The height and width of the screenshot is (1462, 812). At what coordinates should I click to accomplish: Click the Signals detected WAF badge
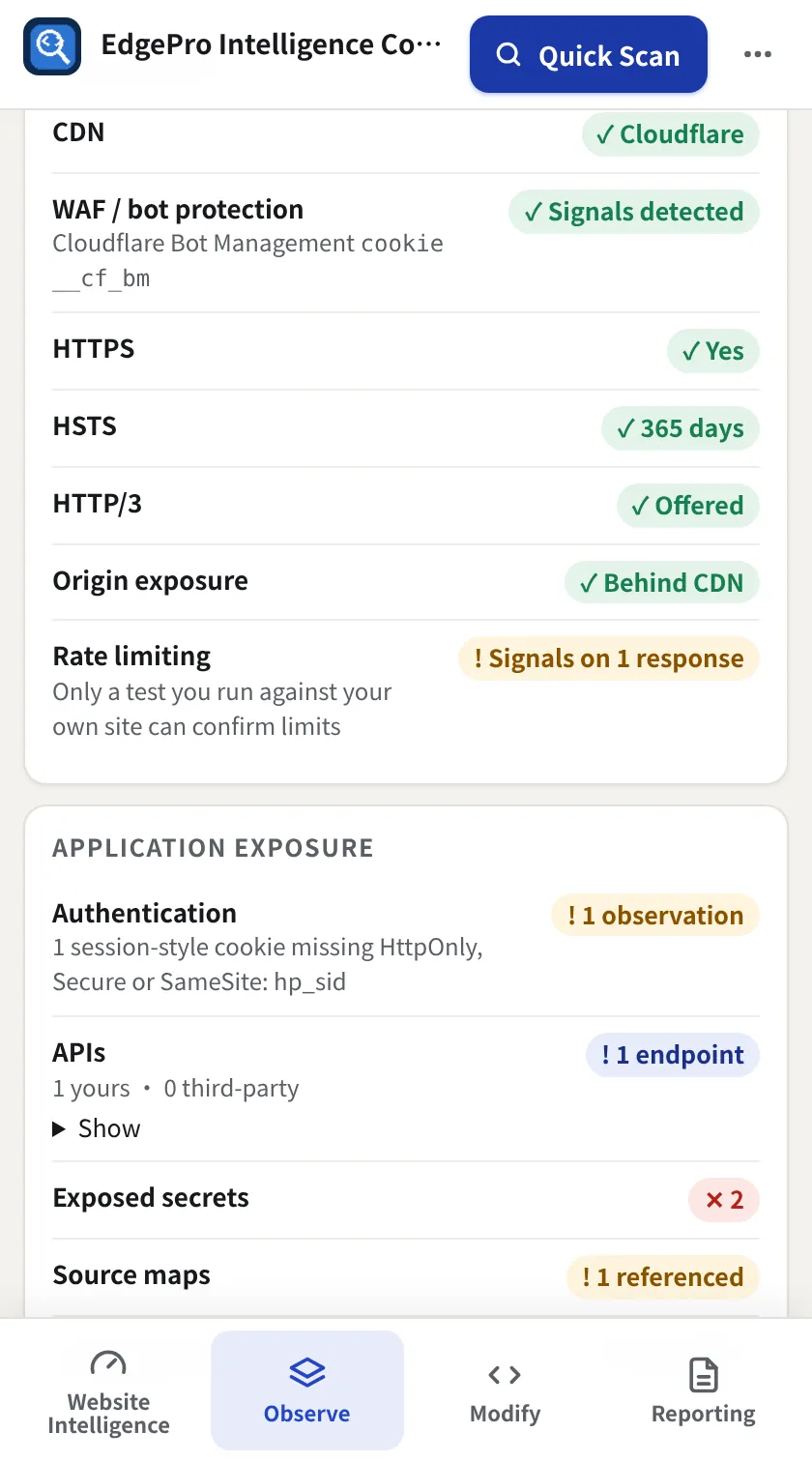coord(634,213)
